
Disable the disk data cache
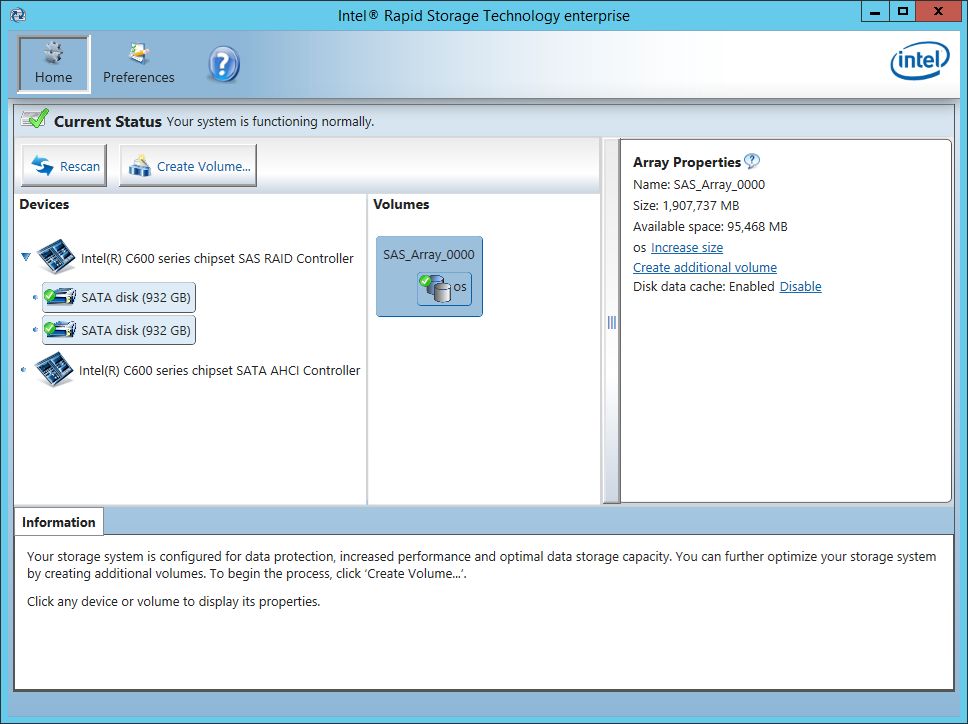tap(800, 286)
